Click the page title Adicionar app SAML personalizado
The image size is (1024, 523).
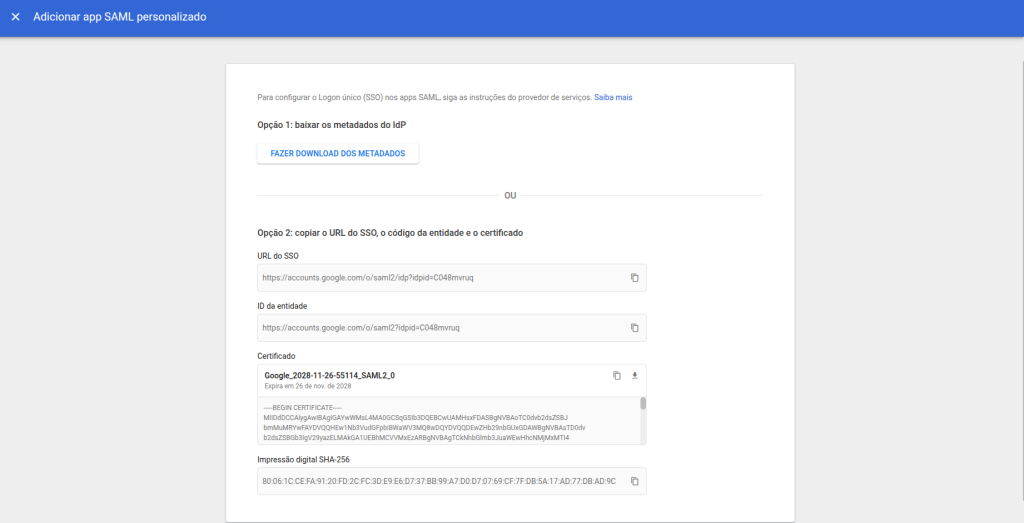tap(120, 18)
